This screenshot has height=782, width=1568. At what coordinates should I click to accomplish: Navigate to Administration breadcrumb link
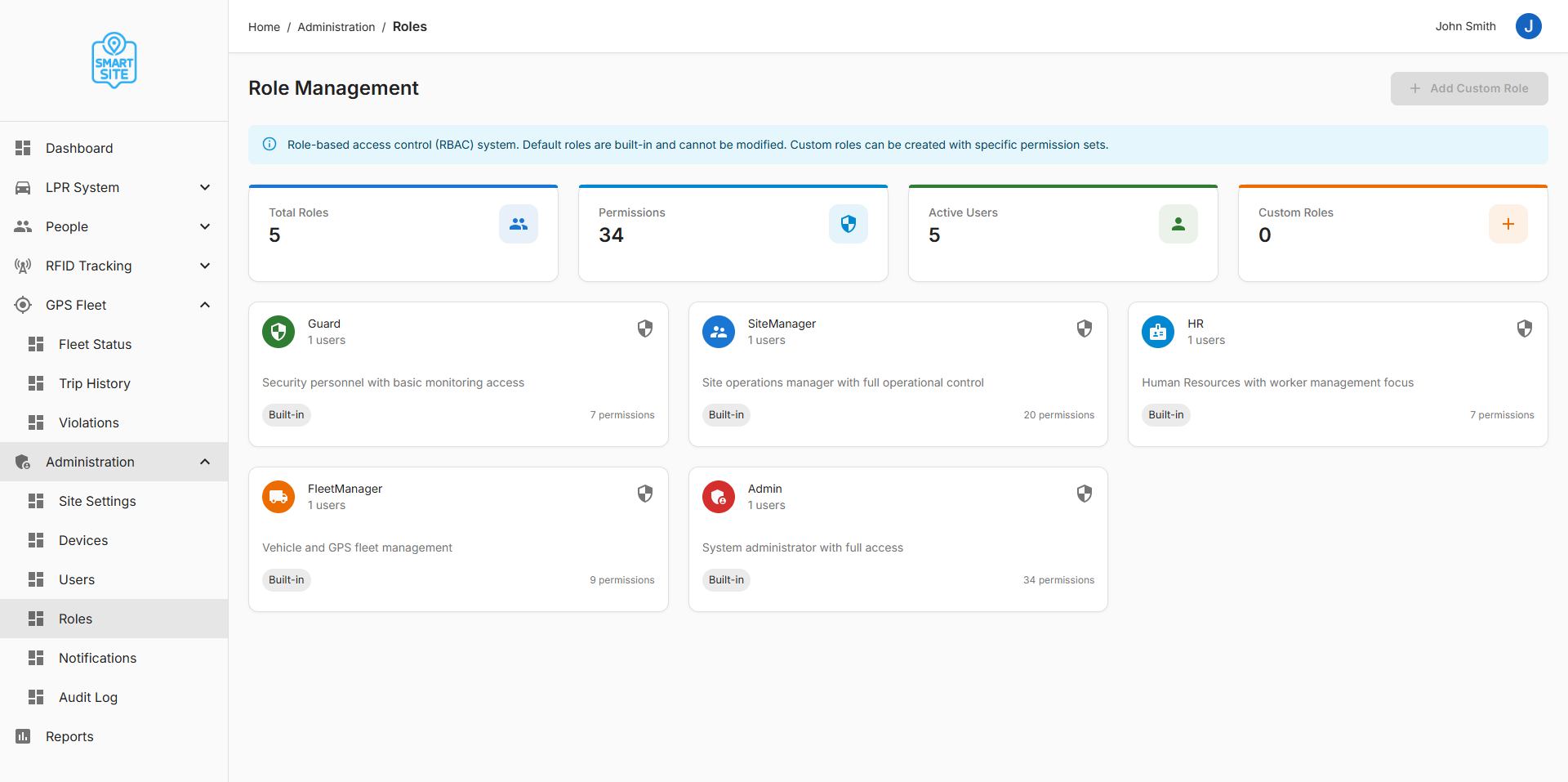point(336,27)
